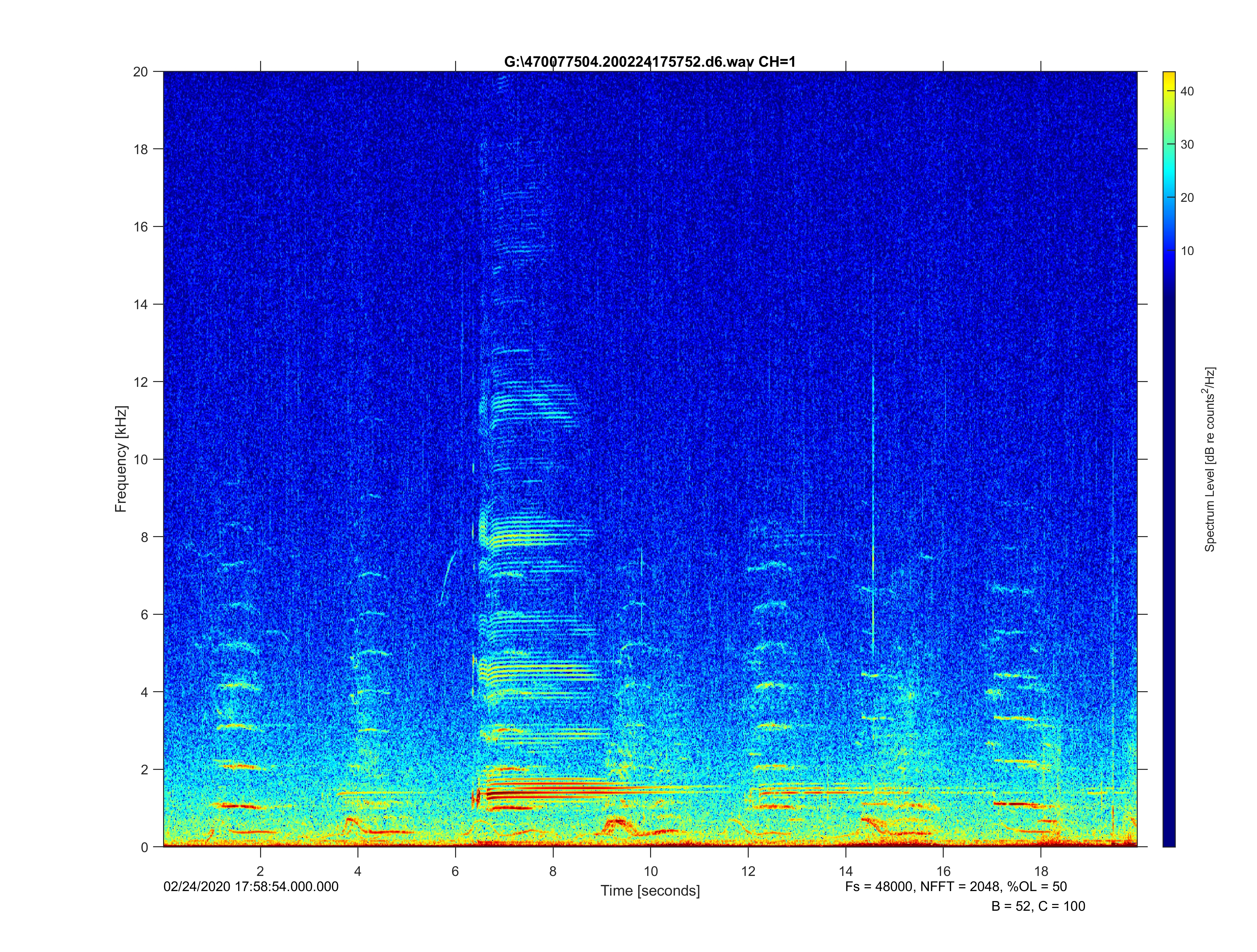Click the 10 second time tick label
Screen dimensions: 1257x952
[651, 871]
